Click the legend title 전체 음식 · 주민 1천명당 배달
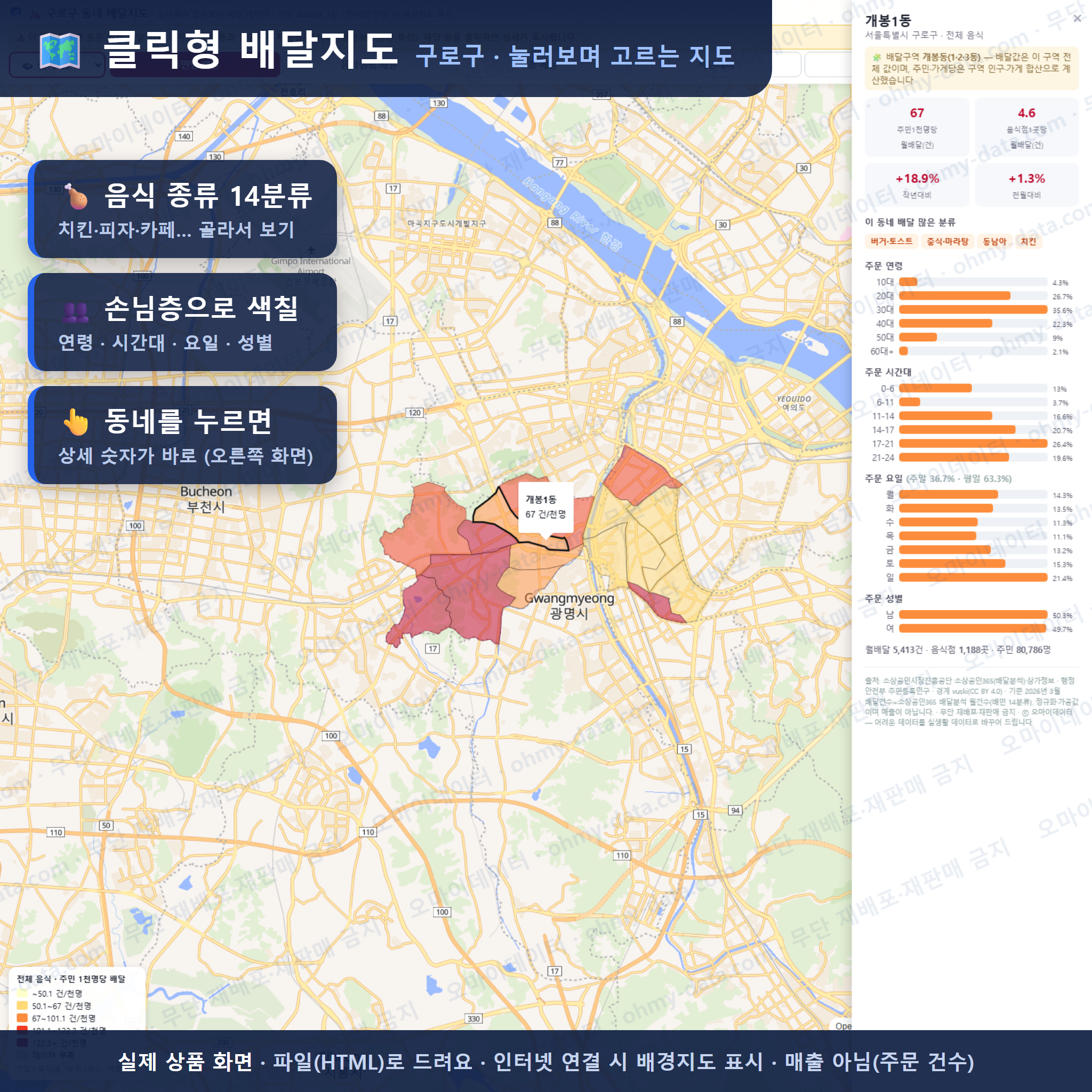This screenshot has height=1092, width=1092. 71,979
